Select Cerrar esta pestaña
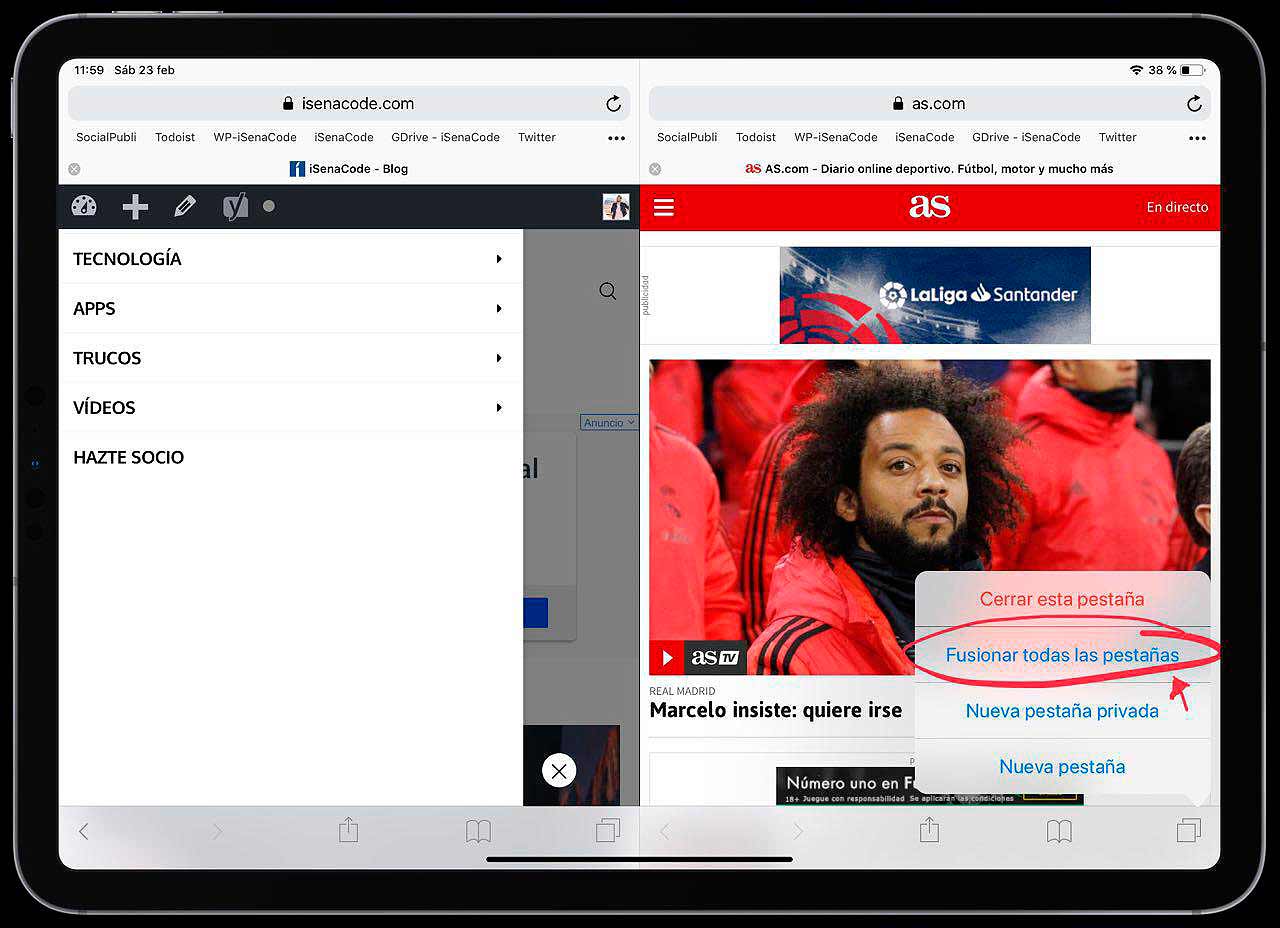The height and width of the screenshot is (928, 1280). [1062, 599]
